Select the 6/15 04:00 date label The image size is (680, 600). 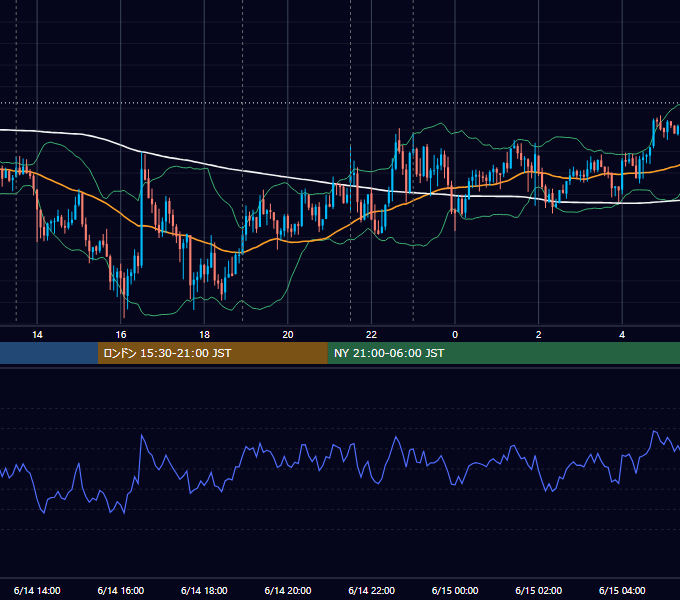tap(622, 590)
